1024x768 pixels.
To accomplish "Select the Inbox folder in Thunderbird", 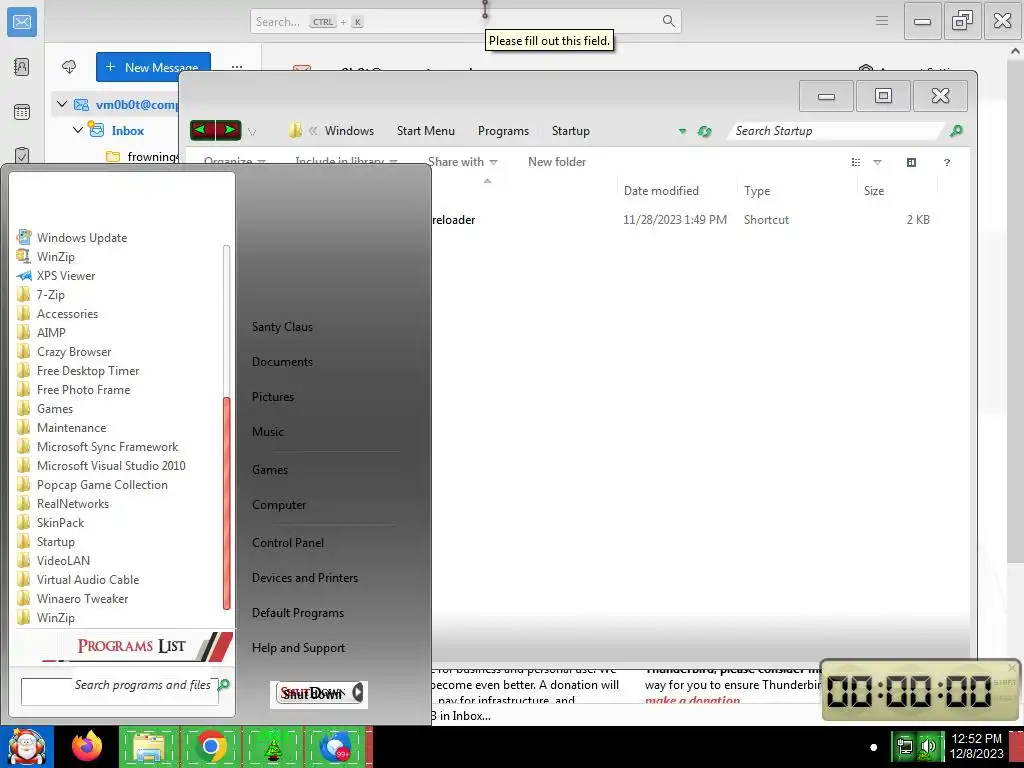I will pyautogui.click(x=127, y=131).
